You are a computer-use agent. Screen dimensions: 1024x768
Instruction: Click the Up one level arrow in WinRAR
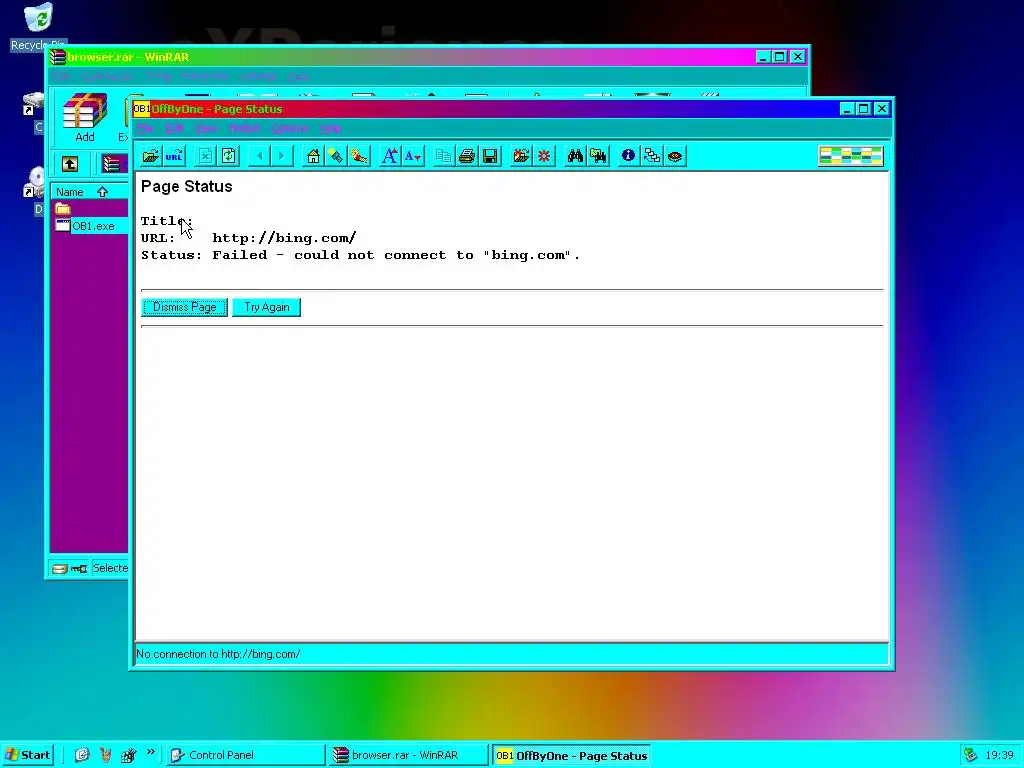[70, 164]
